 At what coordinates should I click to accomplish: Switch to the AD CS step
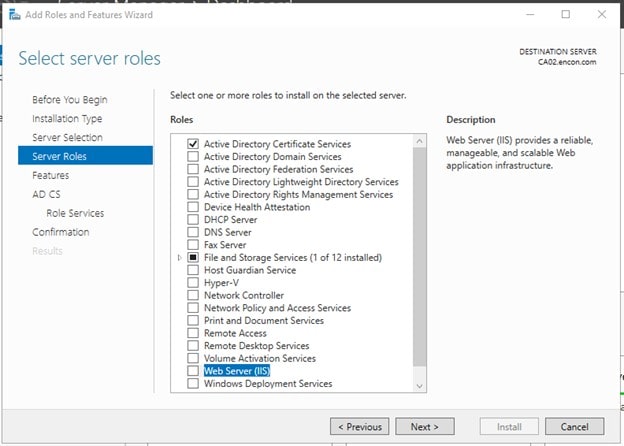pyautogui.click(x=46, y=194)
